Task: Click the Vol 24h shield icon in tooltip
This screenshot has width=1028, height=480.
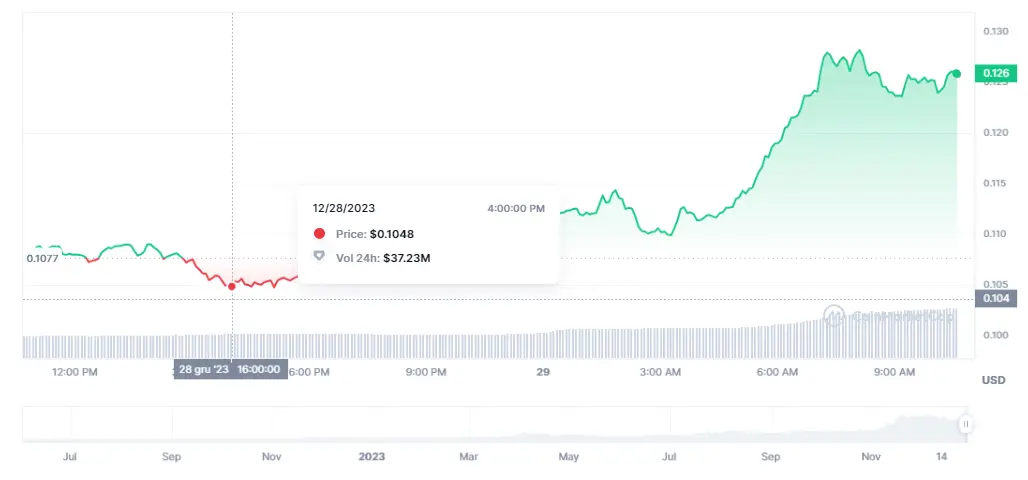Action: (319, 257)
